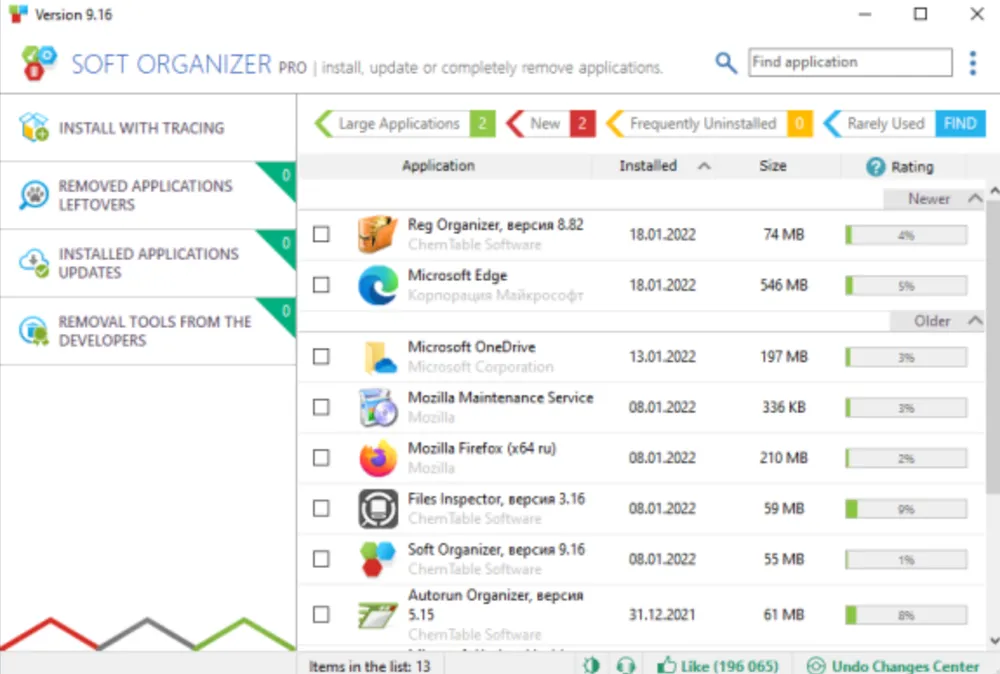Check the Microsoft OneDrive checkbox
Image resolution: width=1000 pixels, height=674 pixels.
[x=321, y=356]
